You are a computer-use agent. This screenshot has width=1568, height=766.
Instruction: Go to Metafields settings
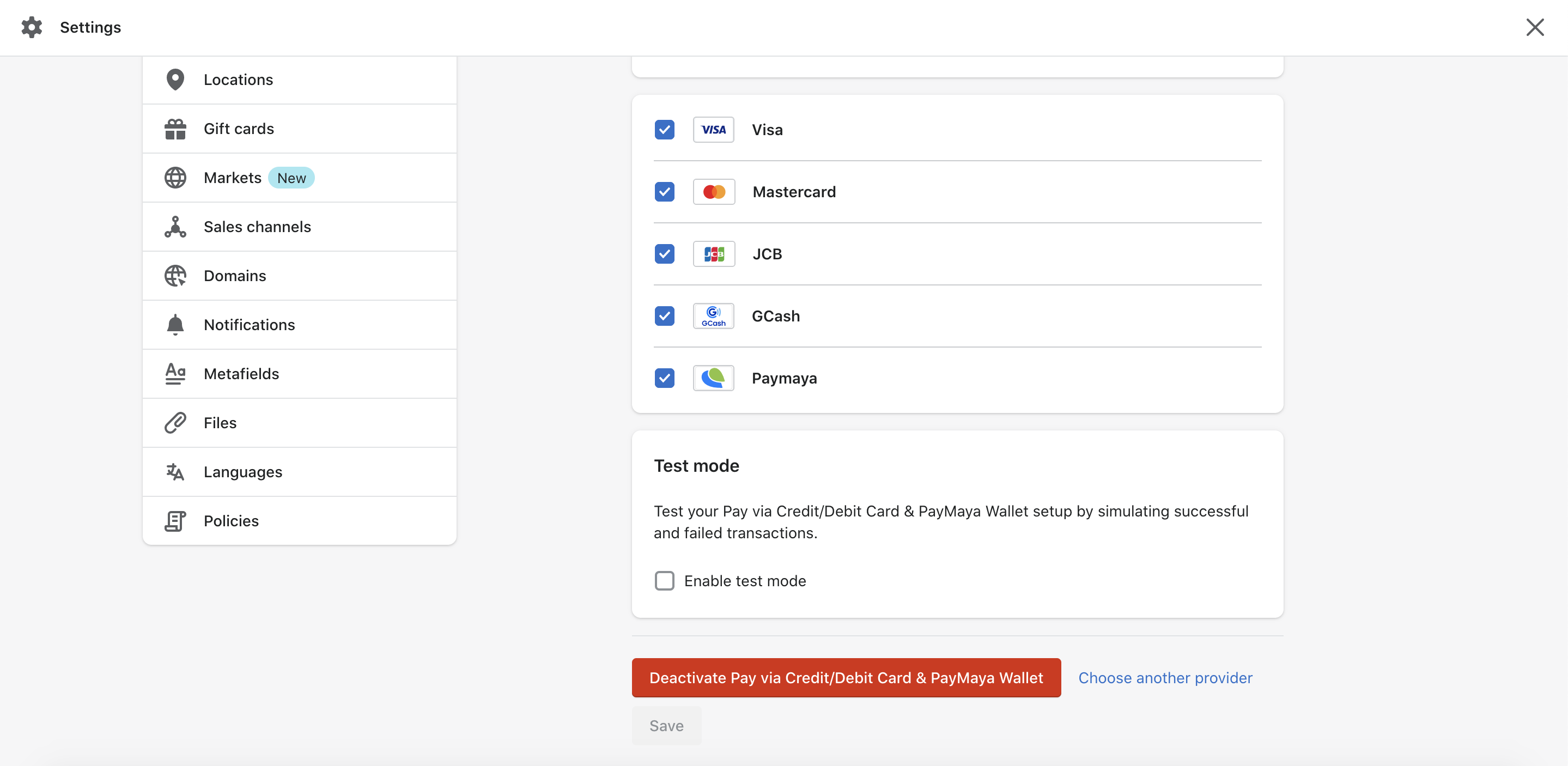click(241, 374)
